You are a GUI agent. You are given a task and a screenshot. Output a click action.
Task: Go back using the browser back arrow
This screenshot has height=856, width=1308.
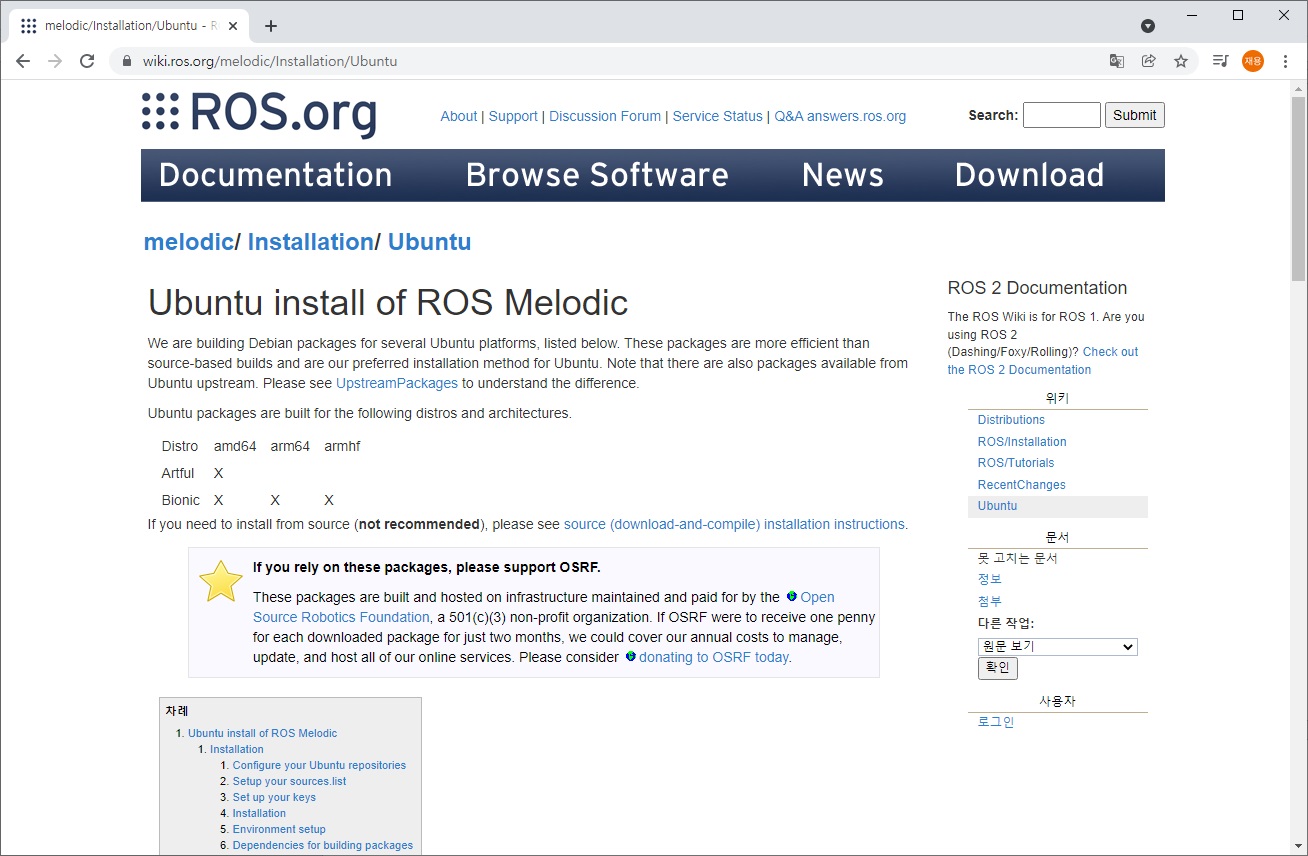pos(23,61)
